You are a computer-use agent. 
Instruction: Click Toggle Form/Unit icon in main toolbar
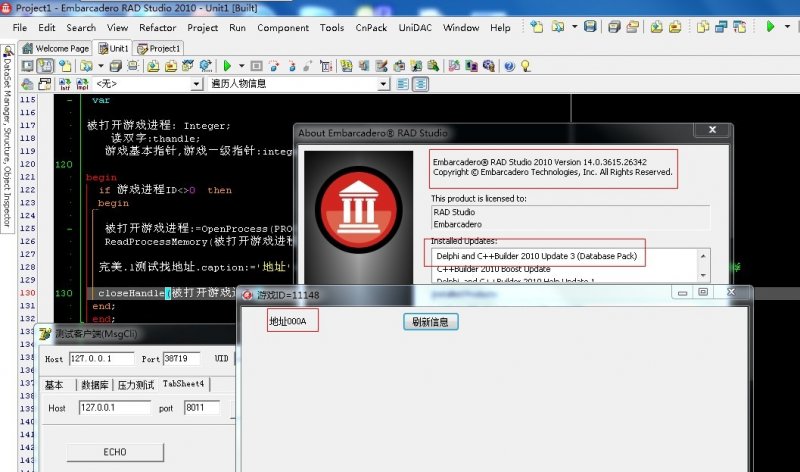pos(739,27)
